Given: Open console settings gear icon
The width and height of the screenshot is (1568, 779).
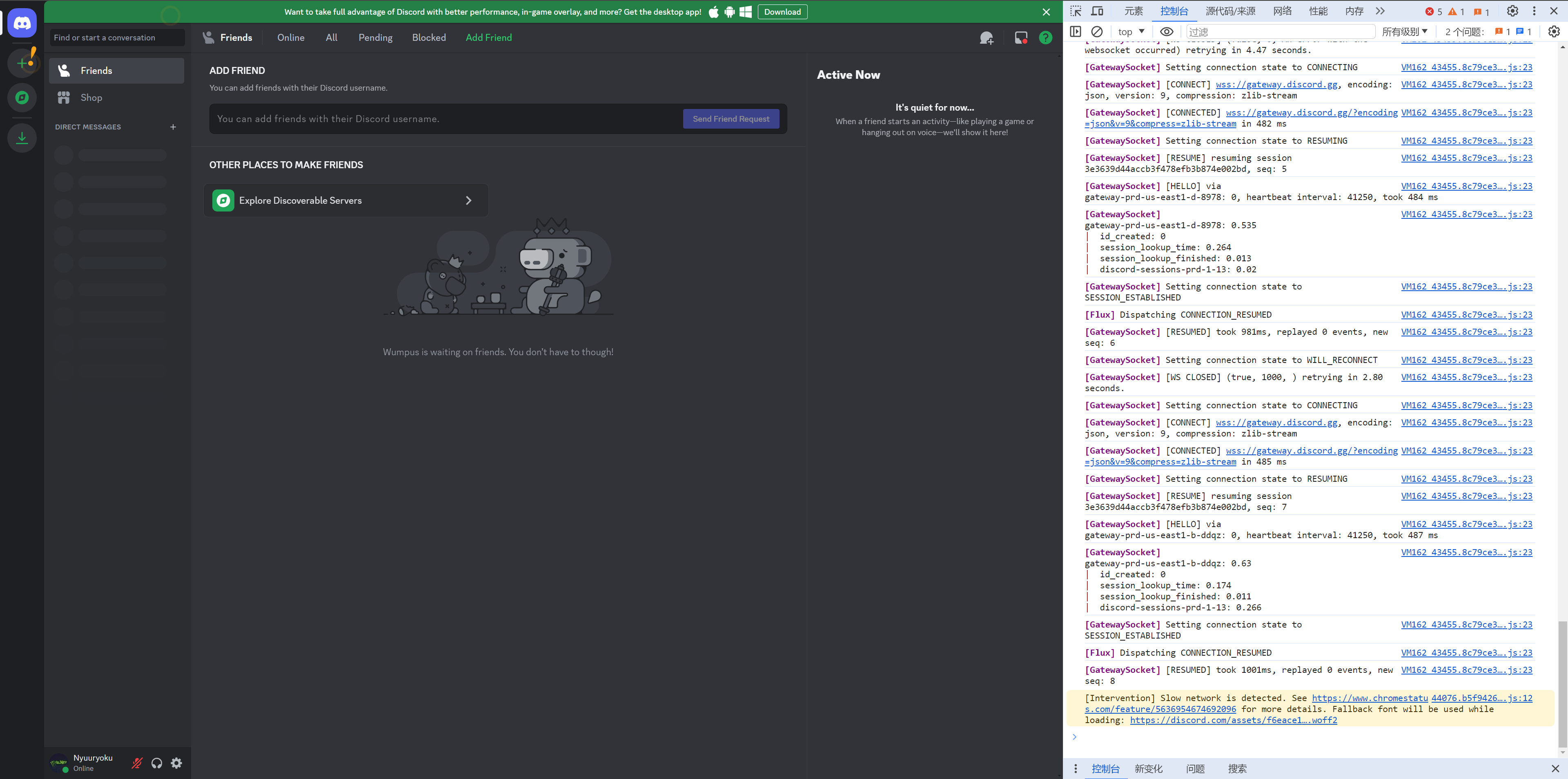Looking at the screenshot, I should (x=1554, y=32).
